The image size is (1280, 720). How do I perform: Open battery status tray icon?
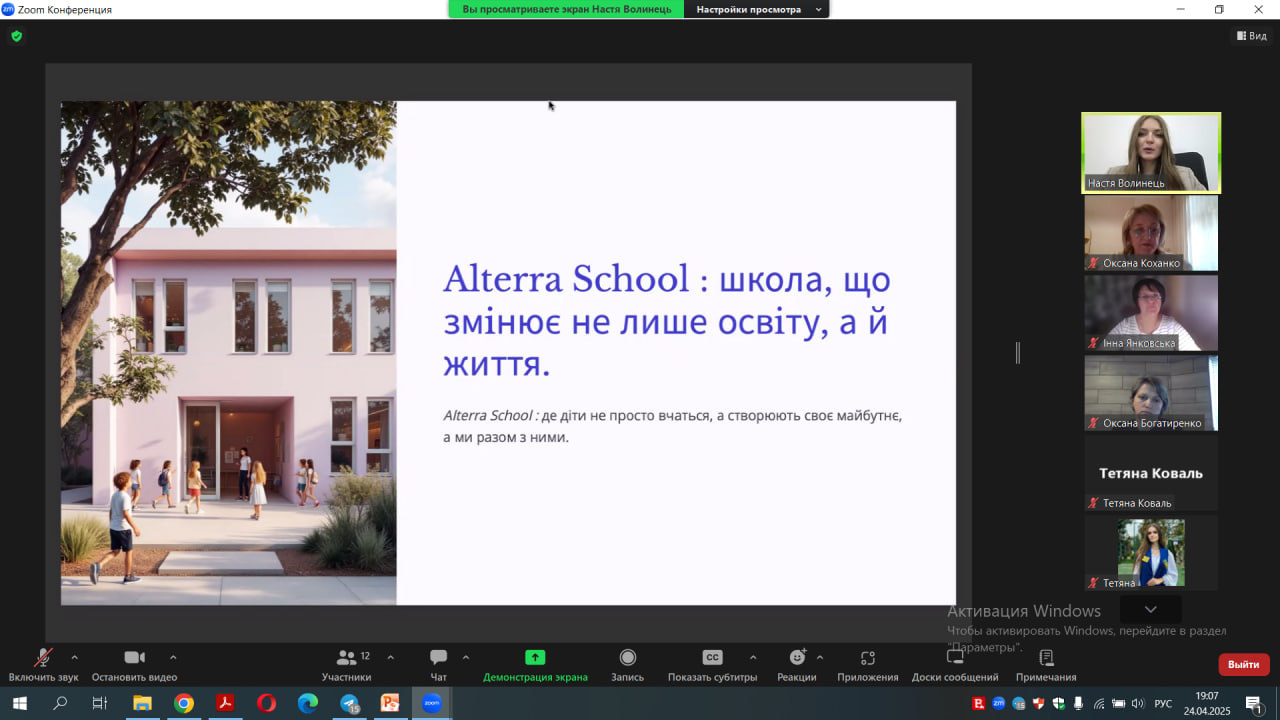tap(1119, 703)
